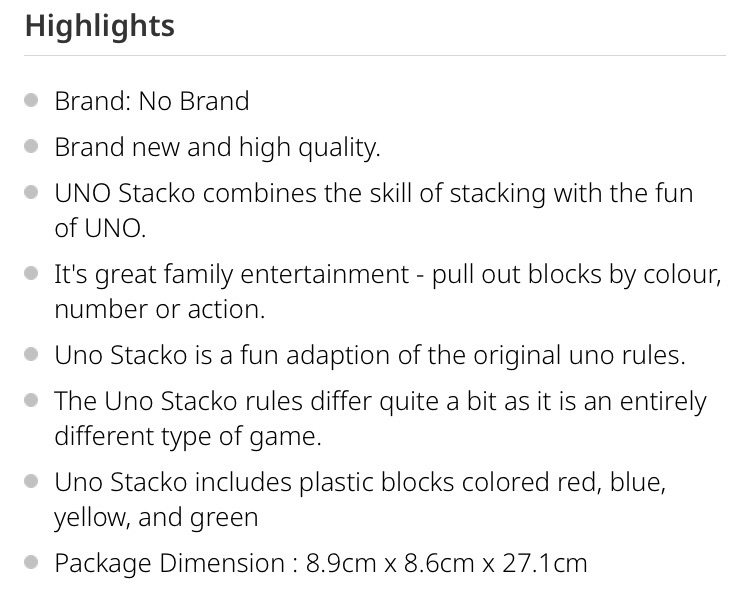This screenshot has width=750, height=612.
Task: Click the bullet before Brand: No Brand
Action: (31, 100)
